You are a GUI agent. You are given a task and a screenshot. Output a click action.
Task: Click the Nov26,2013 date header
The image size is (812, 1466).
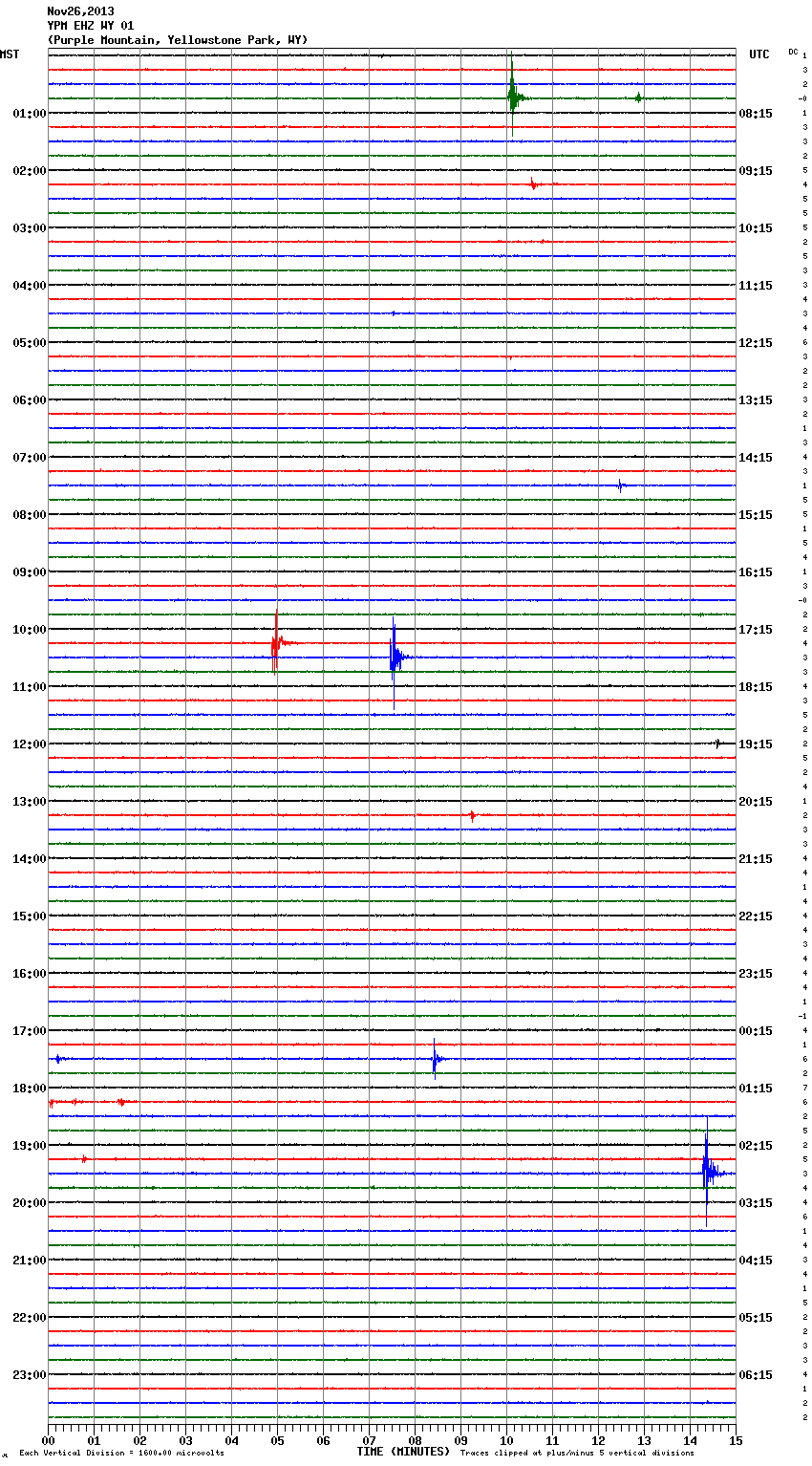[x=80, y=11]
